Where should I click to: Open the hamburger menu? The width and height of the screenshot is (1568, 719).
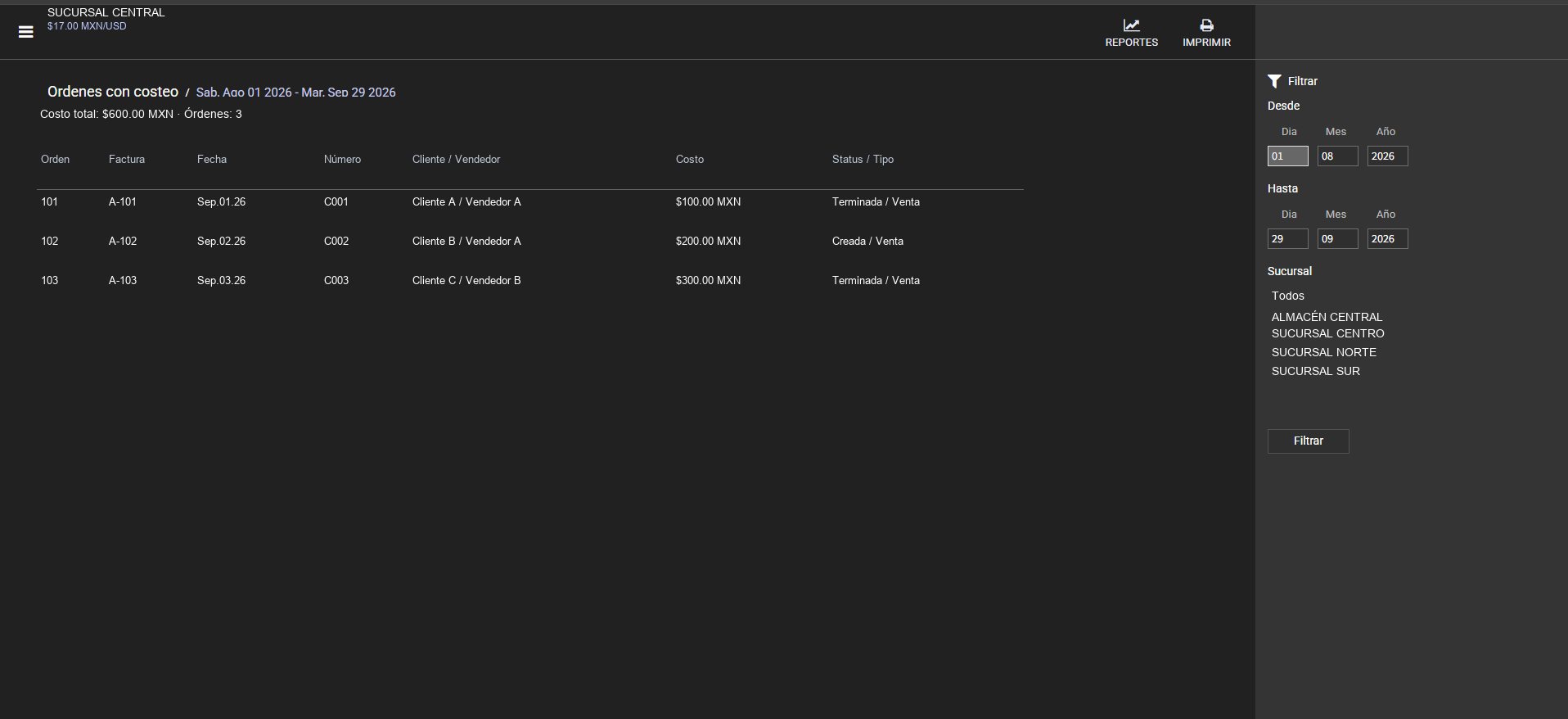[x=26, y=32]
